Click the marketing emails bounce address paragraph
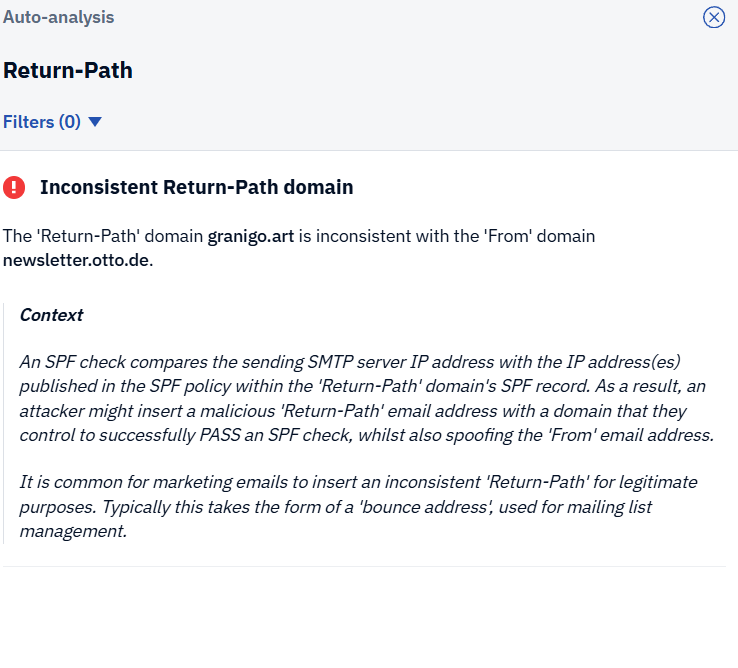The image size is (738, 668). pos(358,507)
